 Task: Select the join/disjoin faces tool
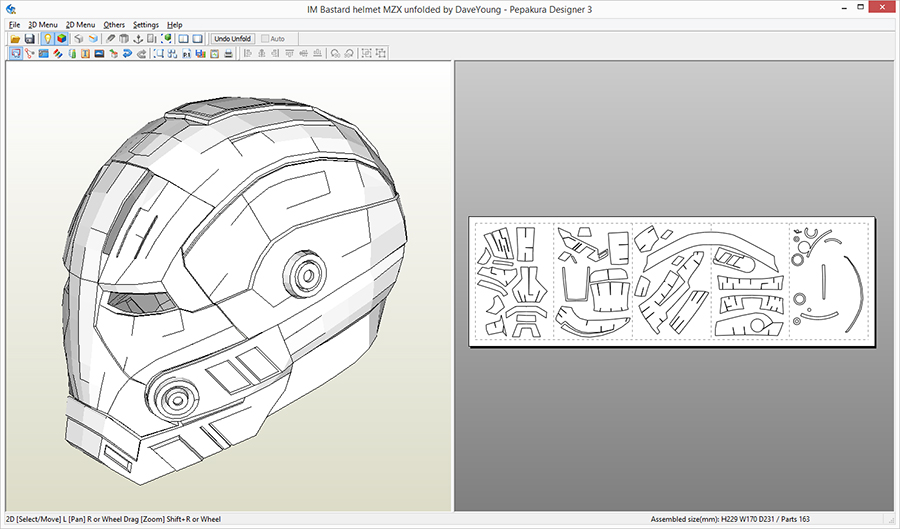pyautogui.click(x=29, y=53)
